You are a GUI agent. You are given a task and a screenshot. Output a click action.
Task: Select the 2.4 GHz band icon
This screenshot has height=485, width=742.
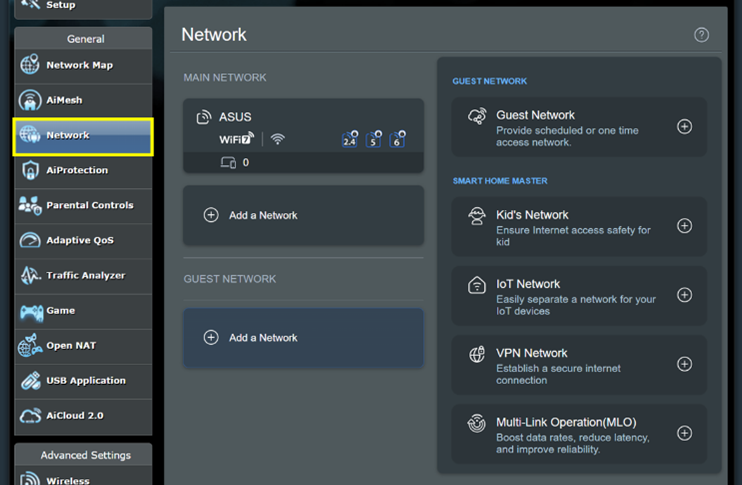point(349,140)
